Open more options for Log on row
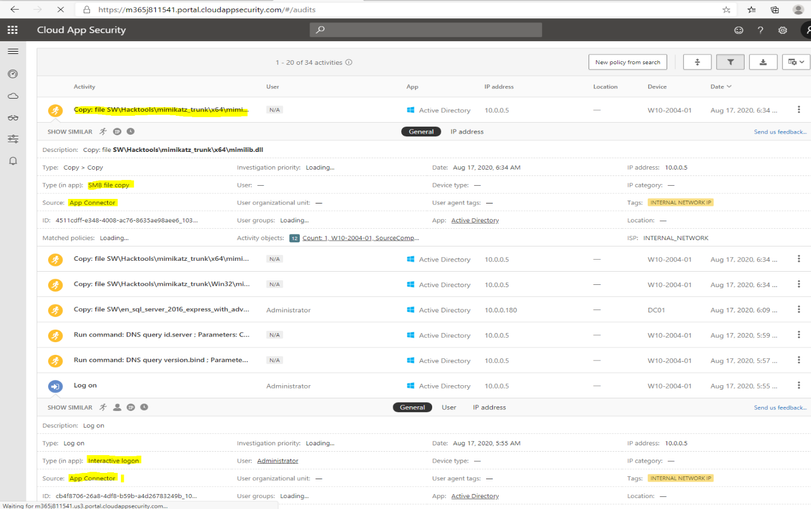The image size is (811, 509). pyautogui.click(x=799, y=385)
